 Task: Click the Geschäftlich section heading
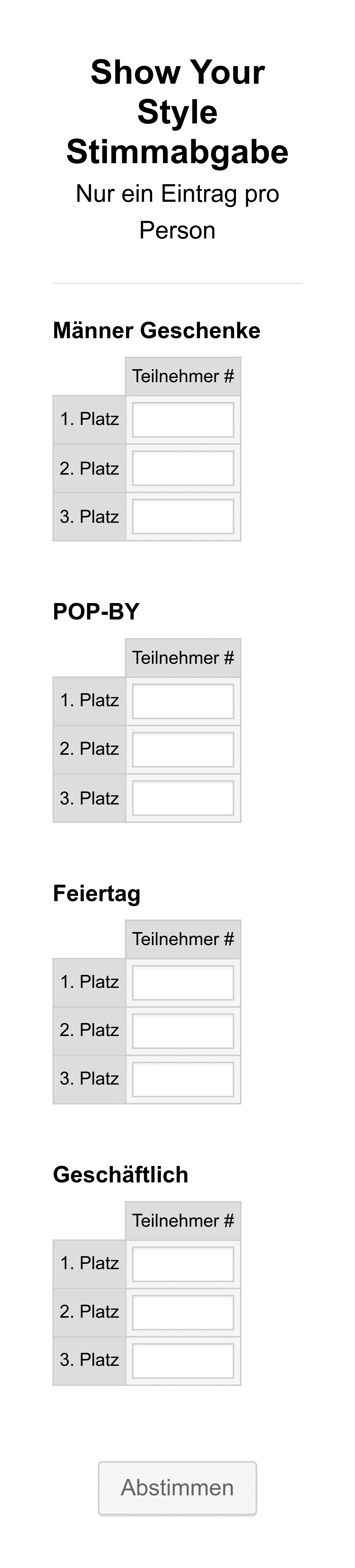click(x=120, y=1175)
